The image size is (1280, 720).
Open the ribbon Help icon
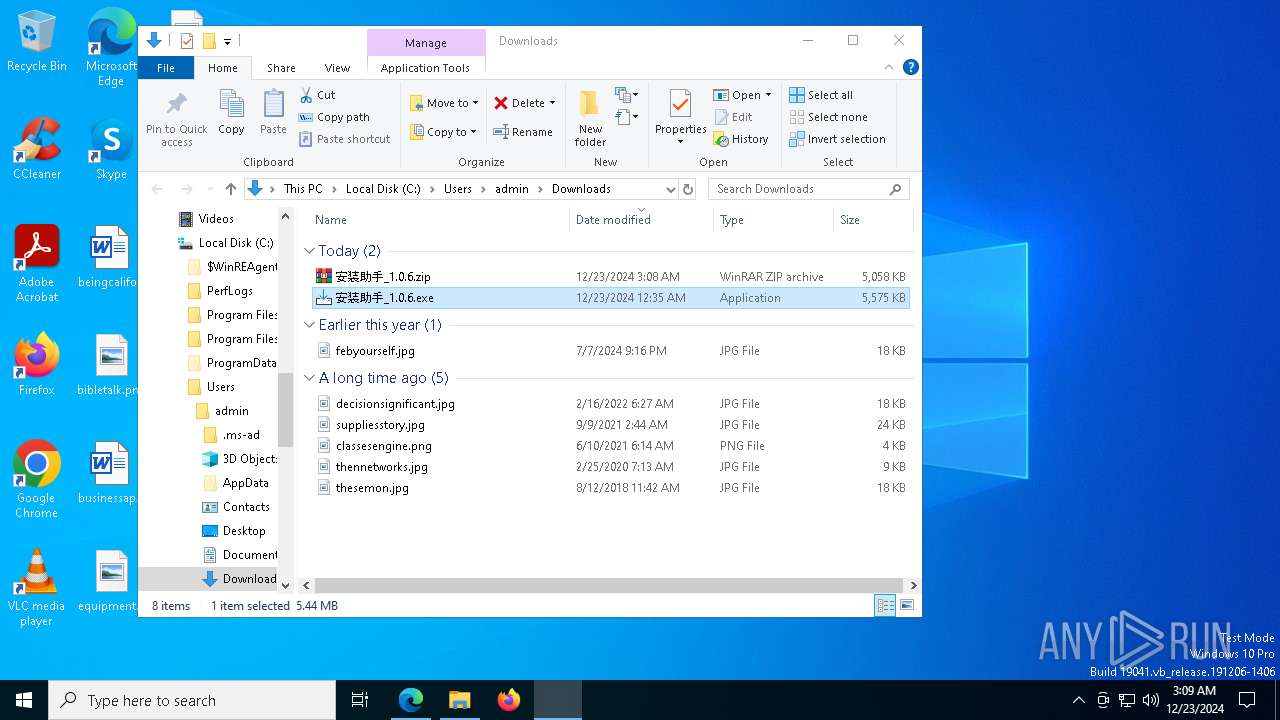coord(911,67)
